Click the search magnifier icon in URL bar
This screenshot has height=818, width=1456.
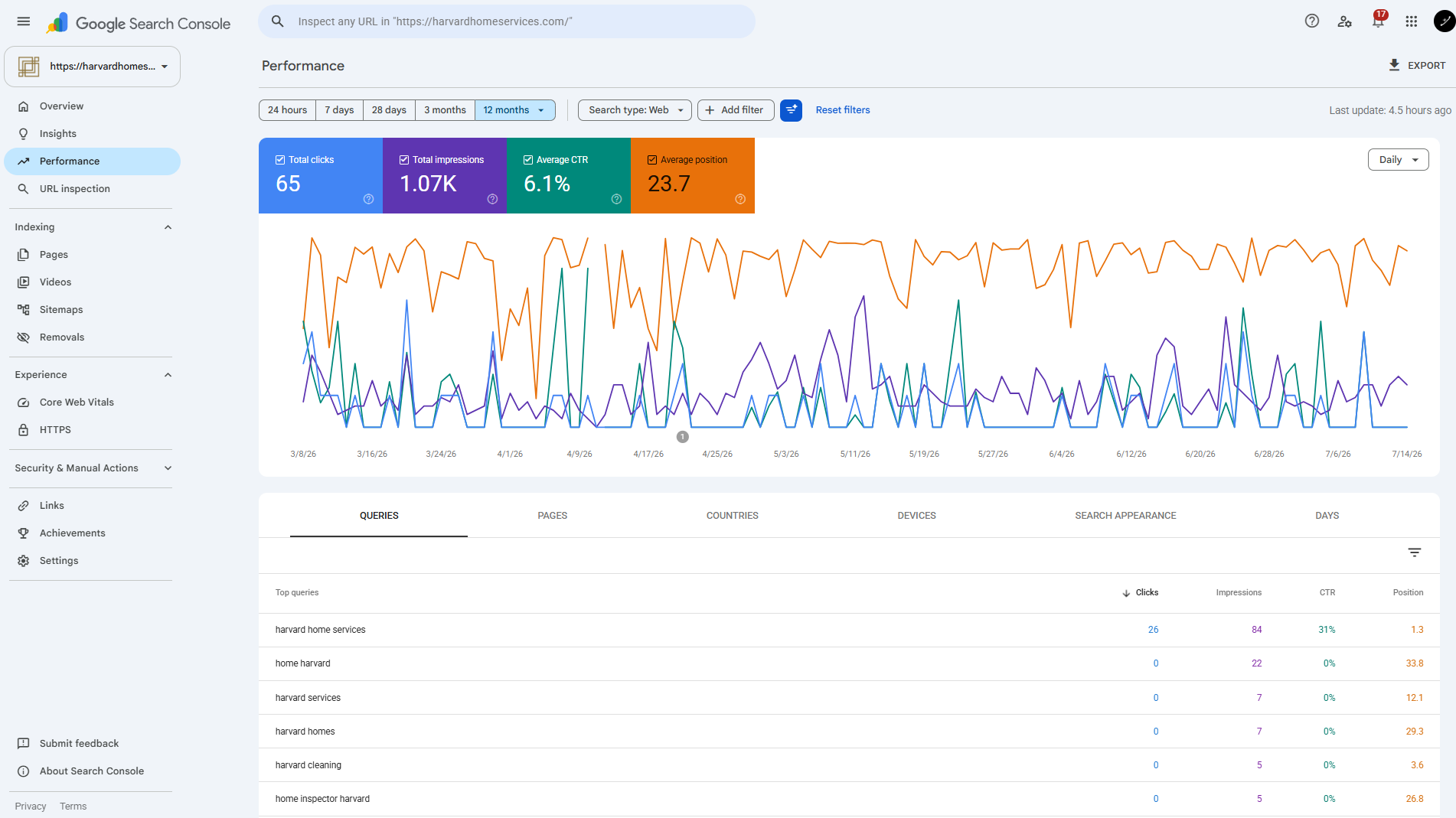tap(278, 21)
